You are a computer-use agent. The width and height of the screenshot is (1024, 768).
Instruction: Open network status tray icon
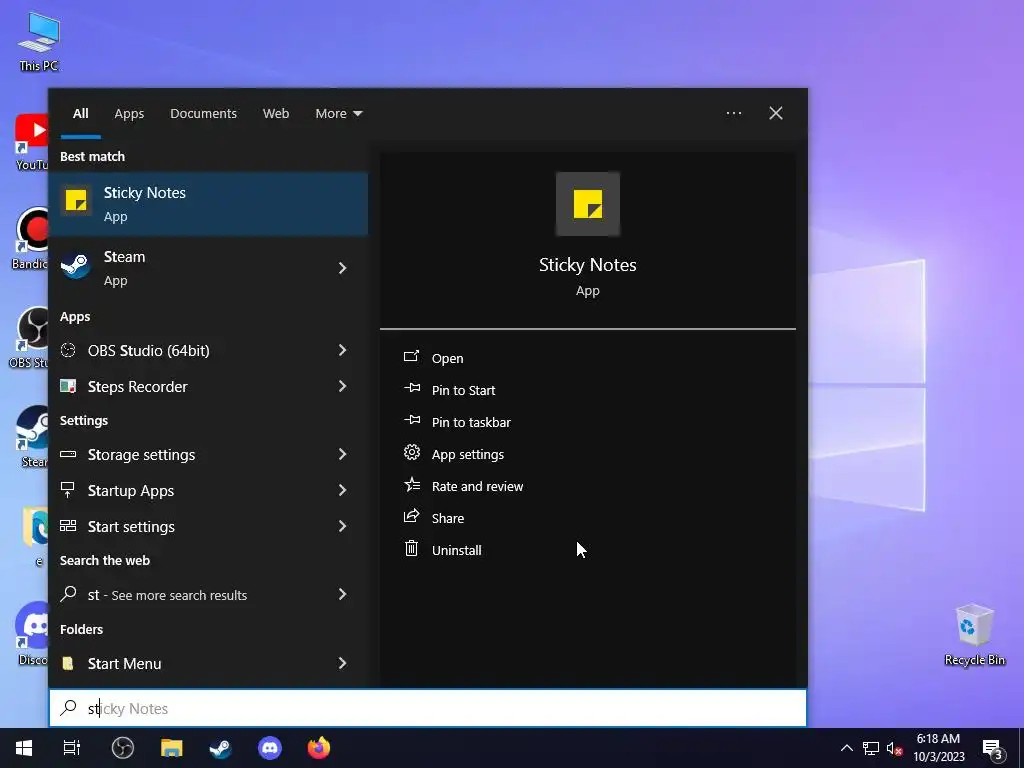871,748
